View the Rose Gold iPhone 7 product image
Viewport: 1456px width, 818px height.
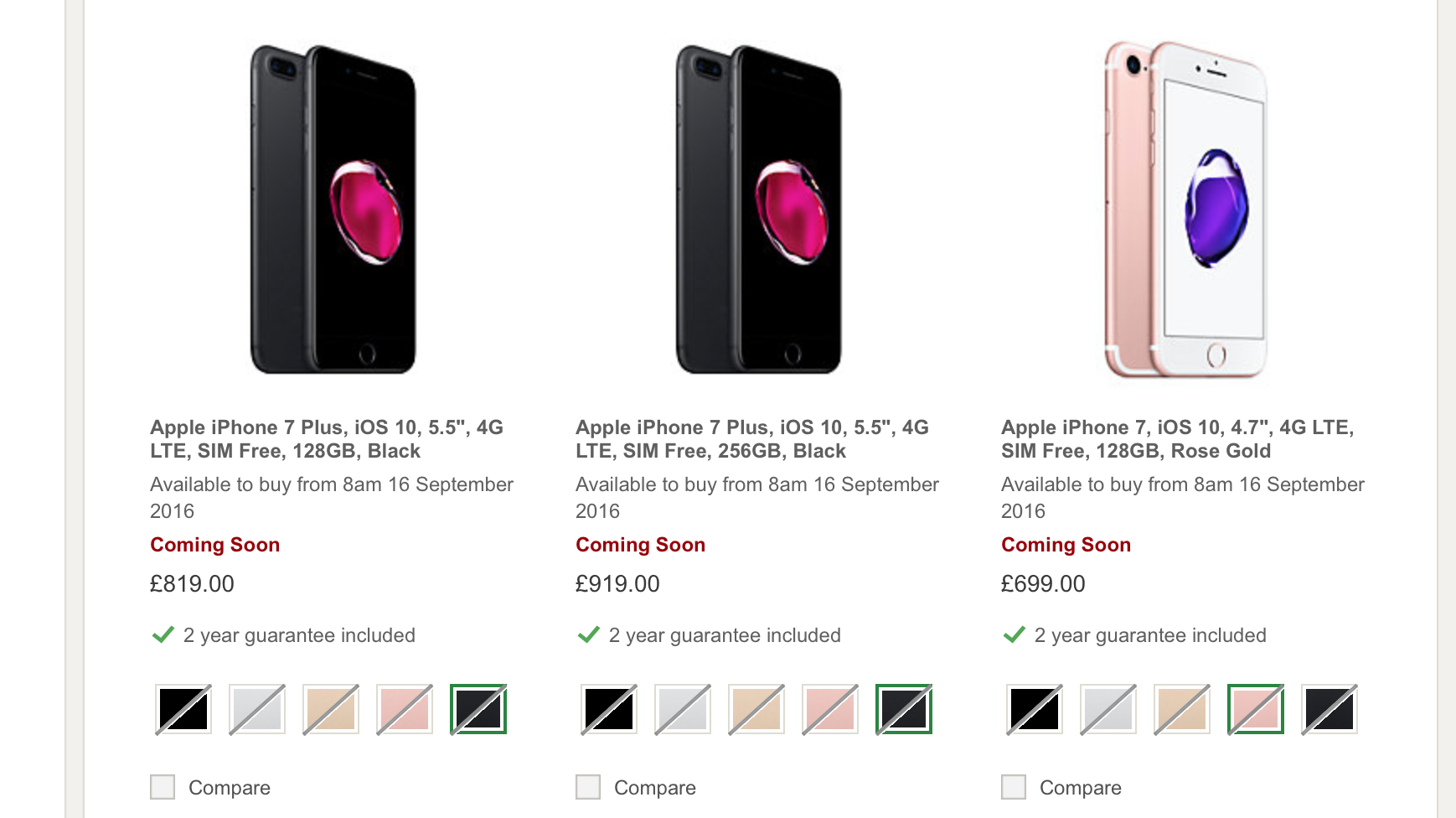[1185, 210]
